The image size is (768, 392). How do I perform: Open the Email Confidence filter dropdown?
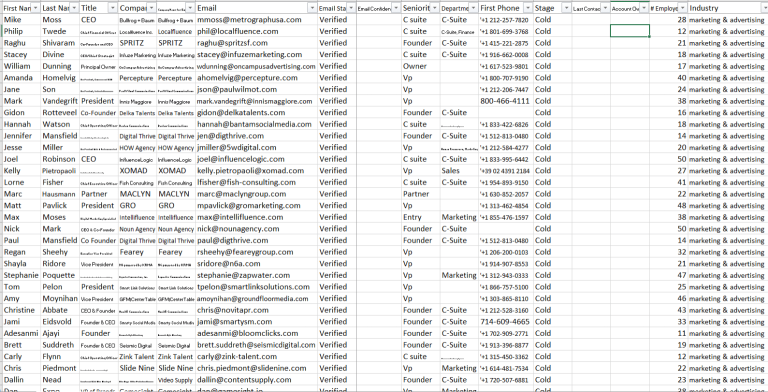tap(396, 8)
